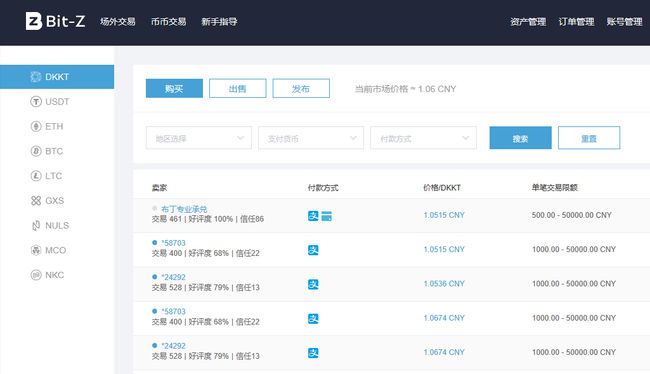Select the USDT coin icon
Screen dimensions: 650x374
36,102
